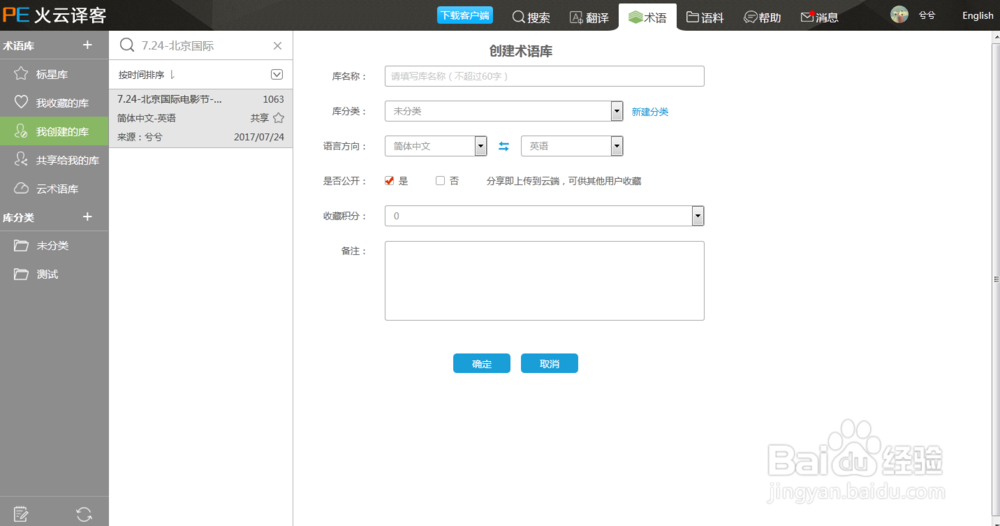Toggle the select-all checkbox in sort bar
The image size is (1000, 526).
coord(277,75)
